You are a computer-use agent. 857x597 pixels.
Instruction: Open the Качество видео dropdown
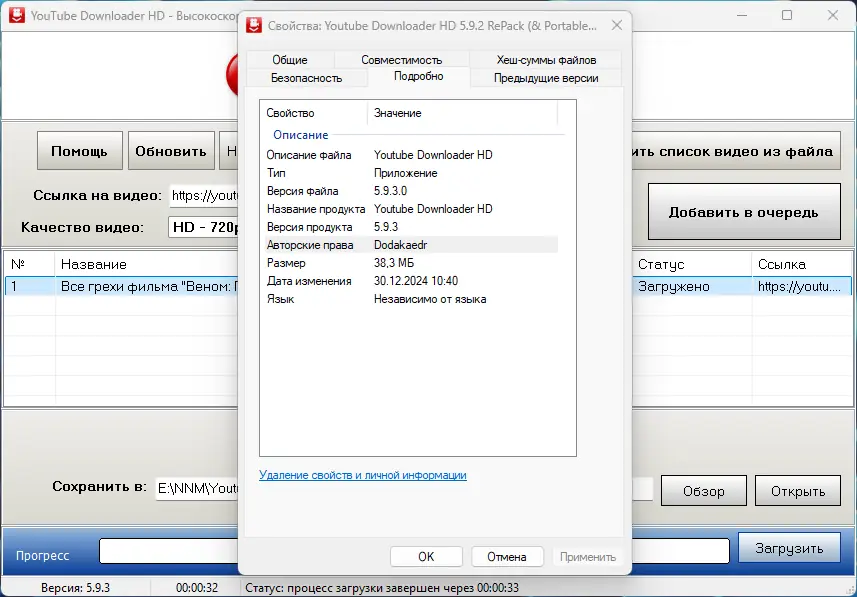point(204,227)
